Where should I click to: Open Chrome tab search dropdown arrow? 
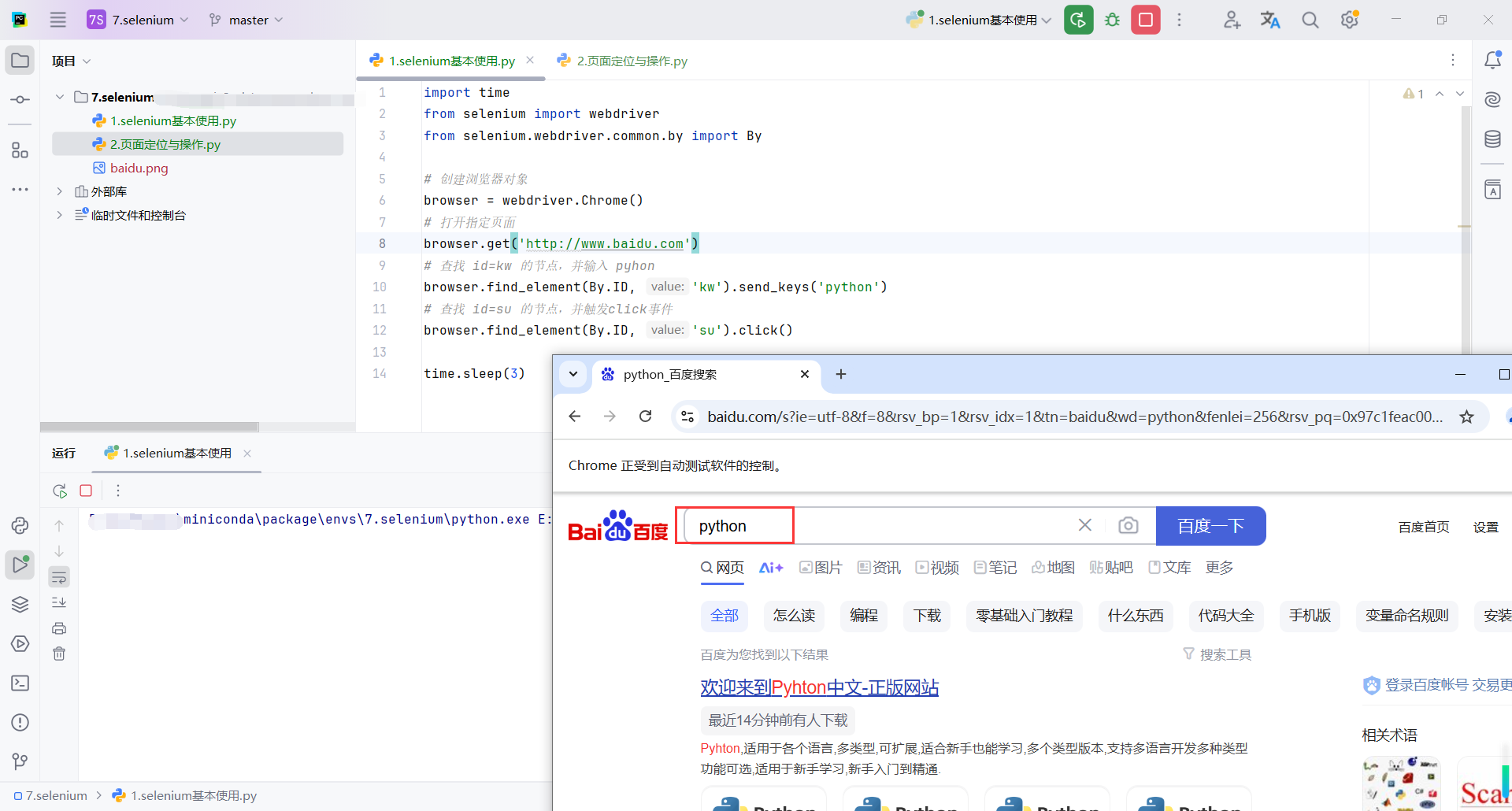coord(573,374)
